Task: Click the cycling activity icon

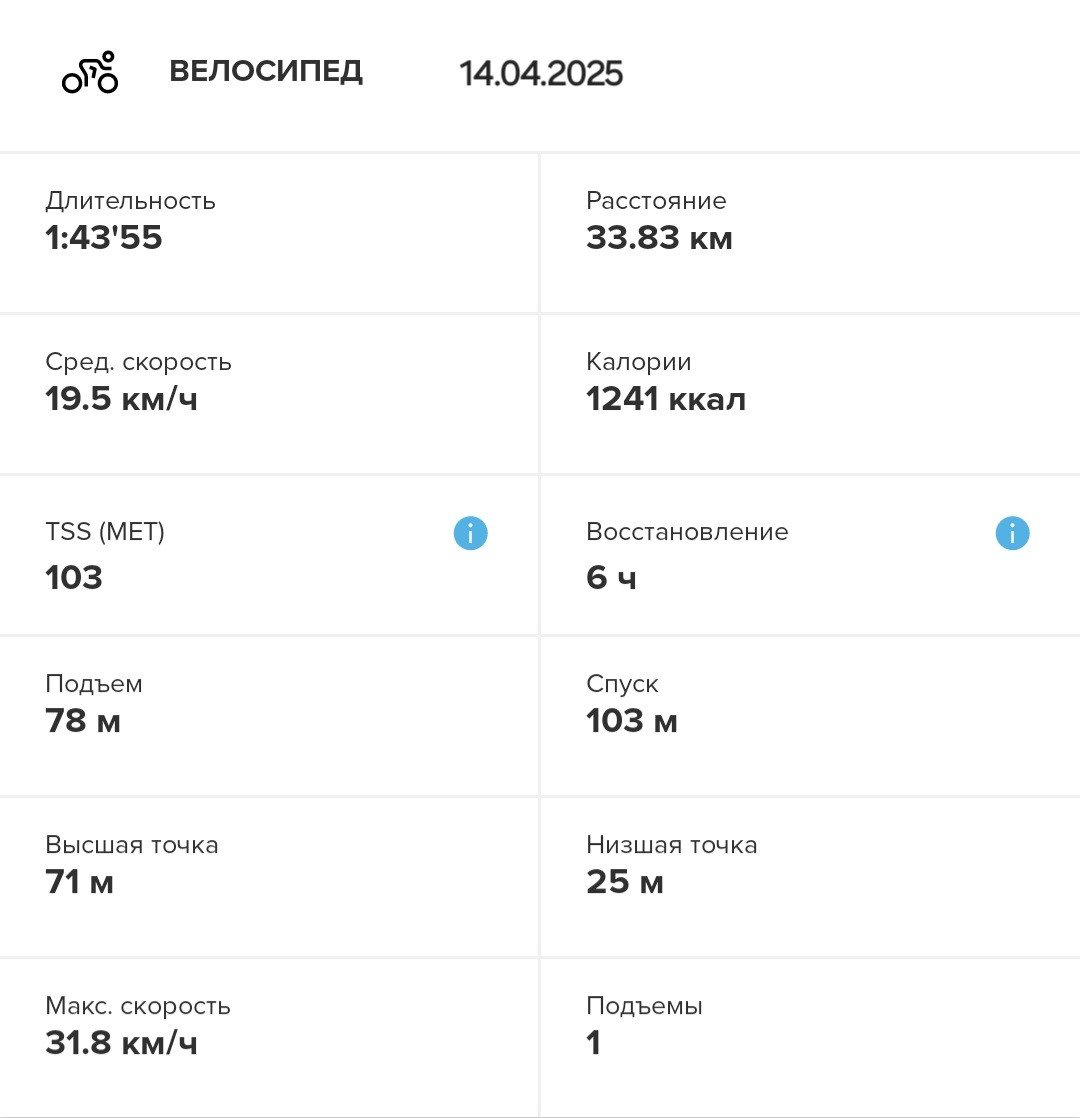Action: (x=90, y=72)
